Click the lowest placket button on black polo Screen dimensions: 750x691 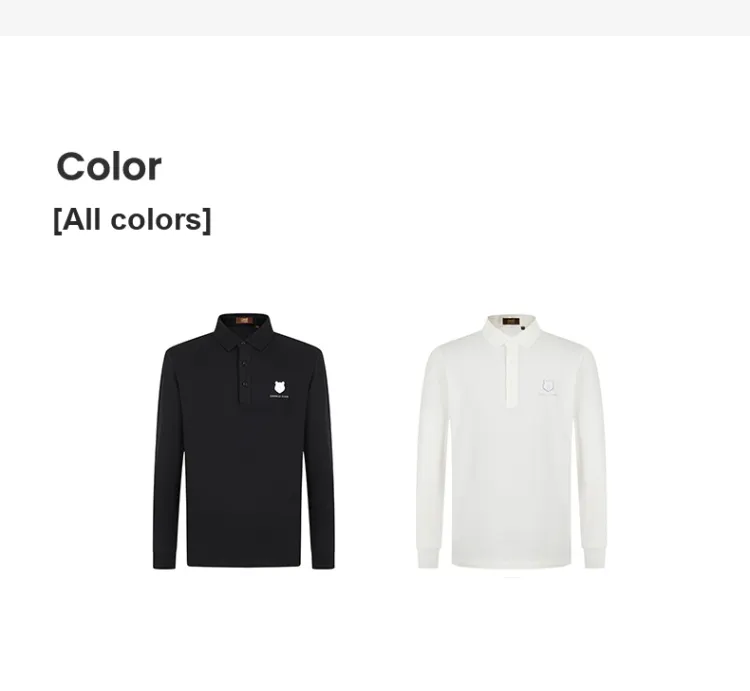(x=244, y=384)
